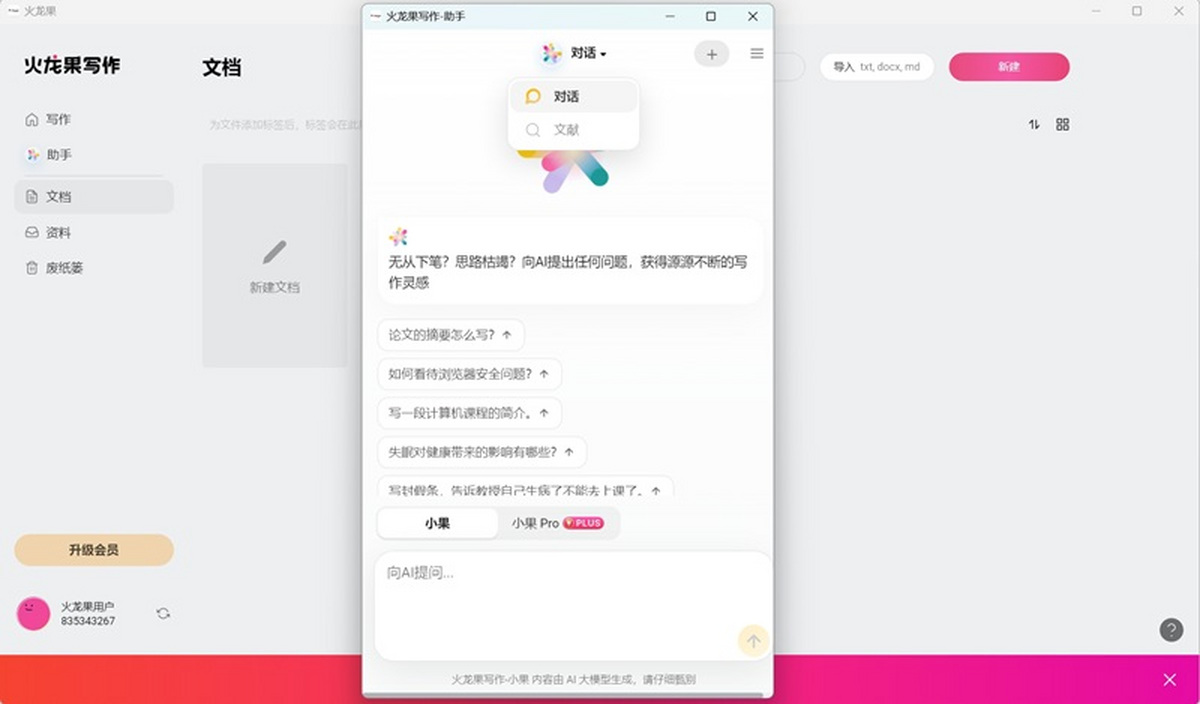Click the 升级会员 upgrade button

tap(94, 550)
